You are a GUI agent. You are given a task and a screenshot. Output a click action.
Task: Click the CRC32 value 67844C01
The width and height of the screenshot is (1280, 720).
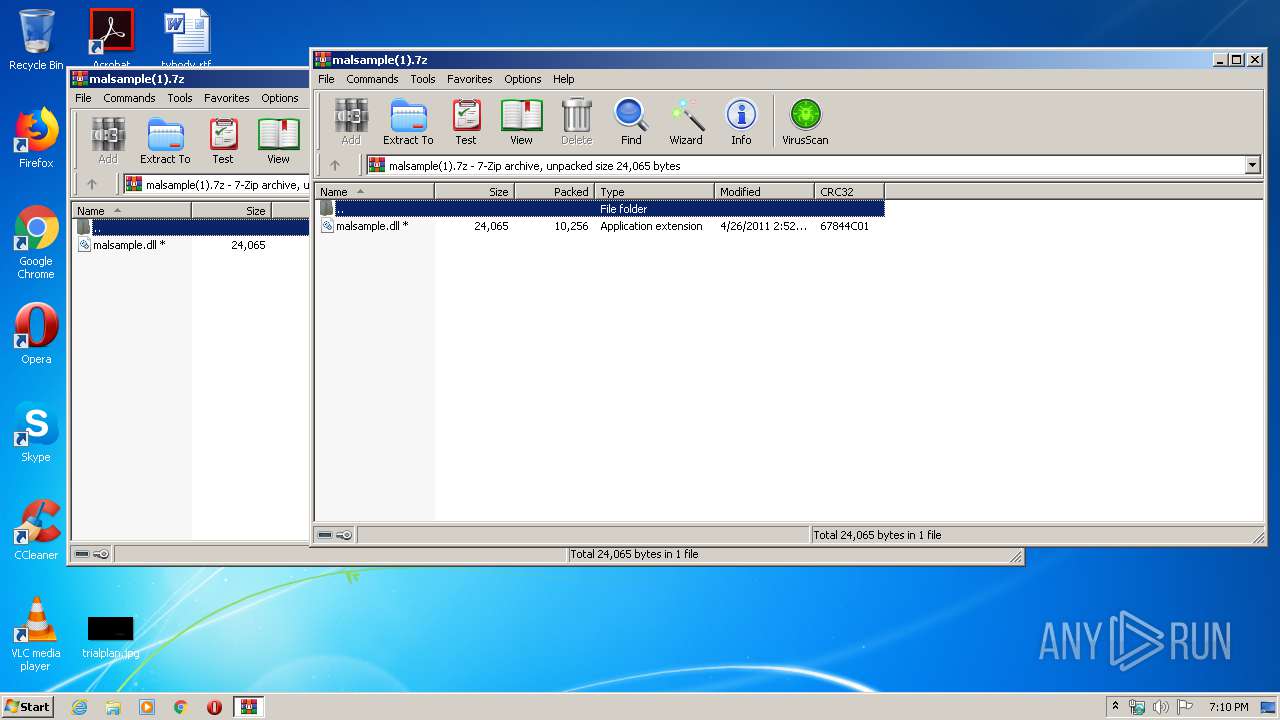coord(844,226)
